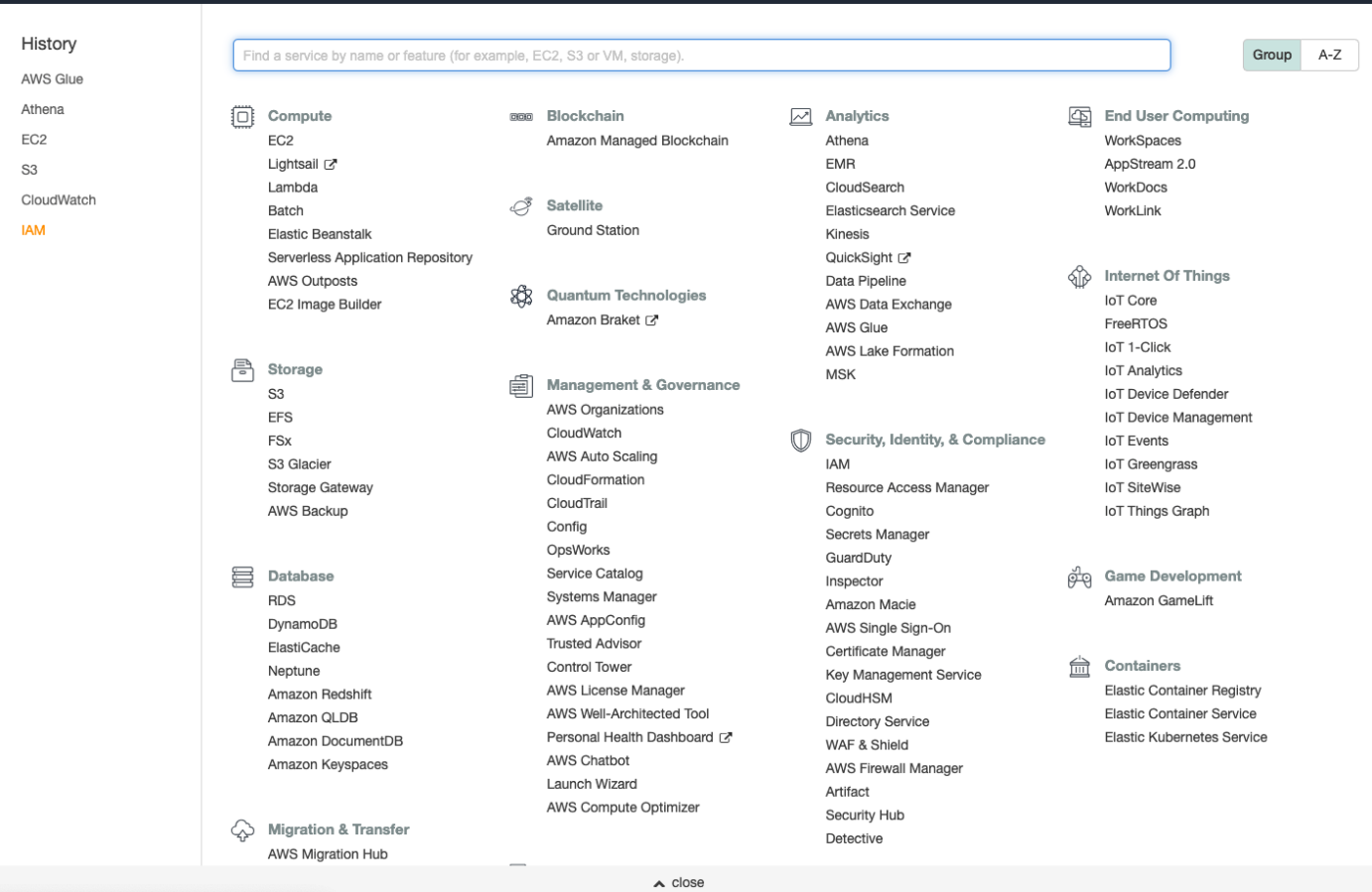The width and height of the screenshot is (1372, 892).
Task: Open DynamoDB service
Action: coord(303,624)
